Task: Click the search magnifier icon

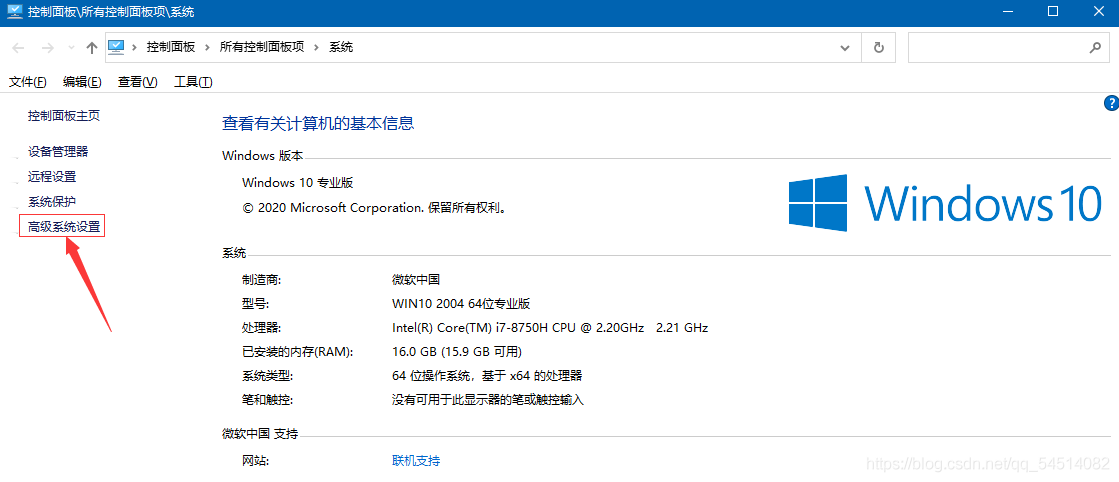Action: tap(1095, 48)
